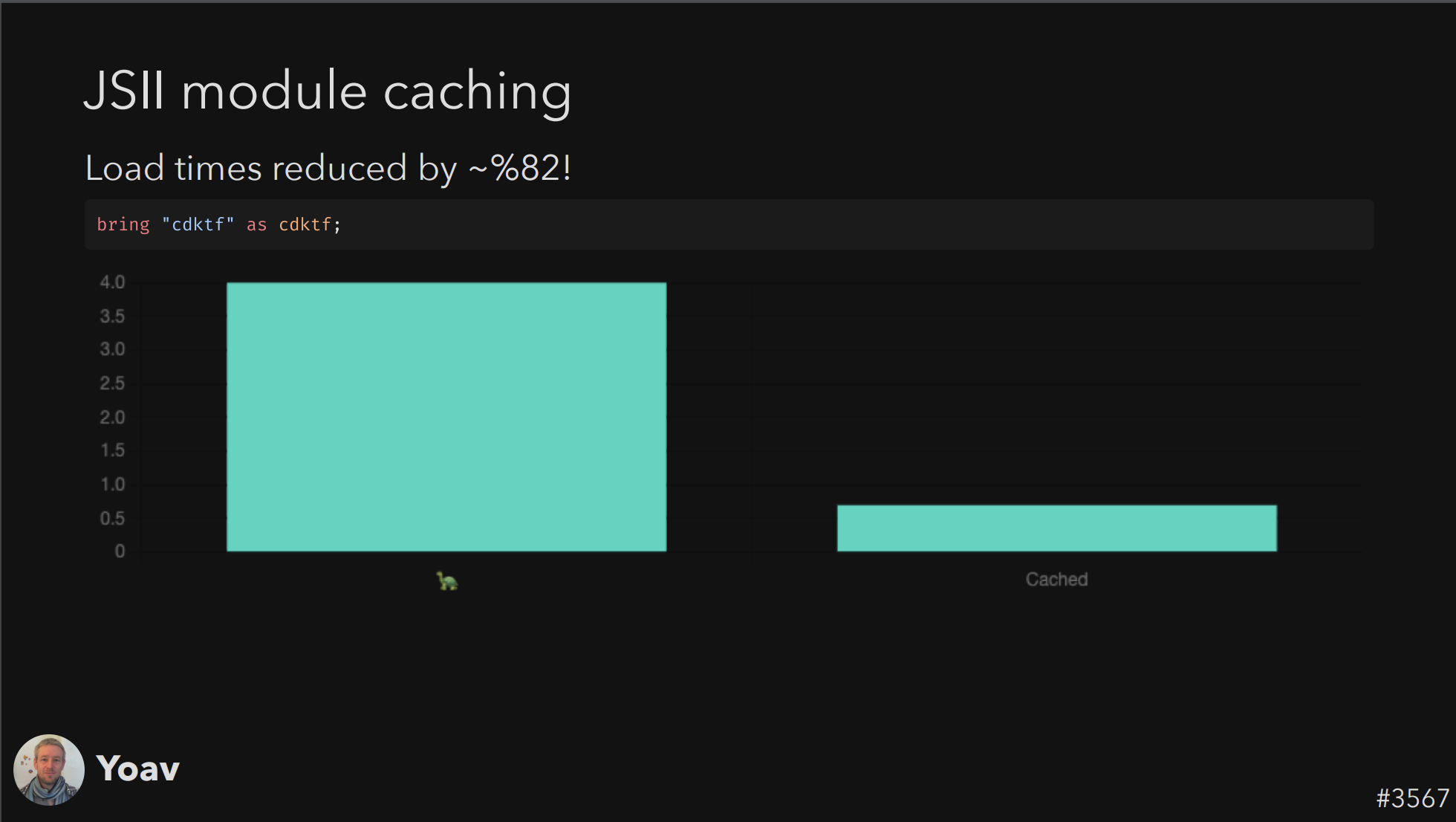Click the 0.5 y-axis tick label
This screenshot has width=1456, height=822.
point(112,519)
